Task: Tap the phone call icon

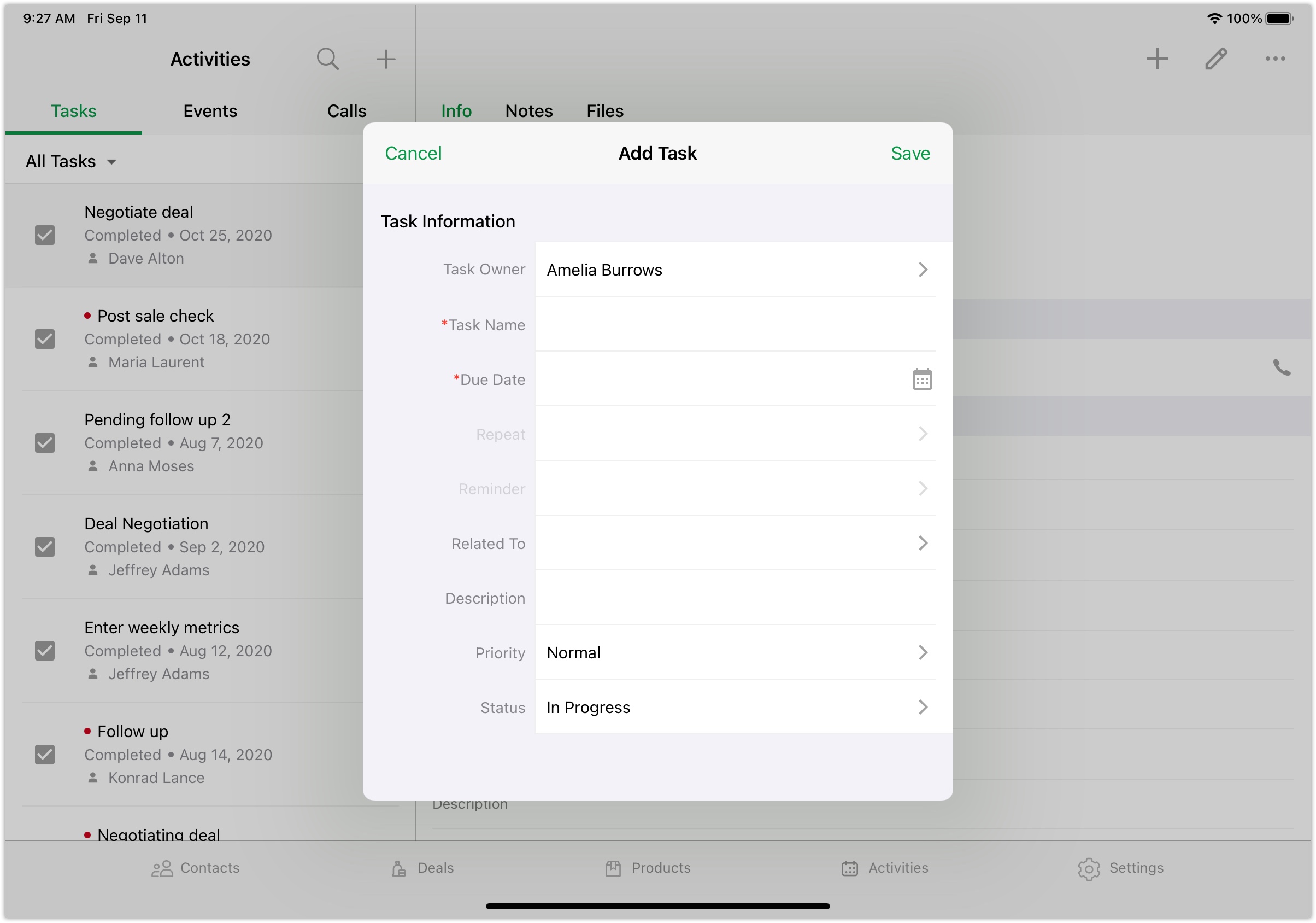Action: coord(1281,367)
